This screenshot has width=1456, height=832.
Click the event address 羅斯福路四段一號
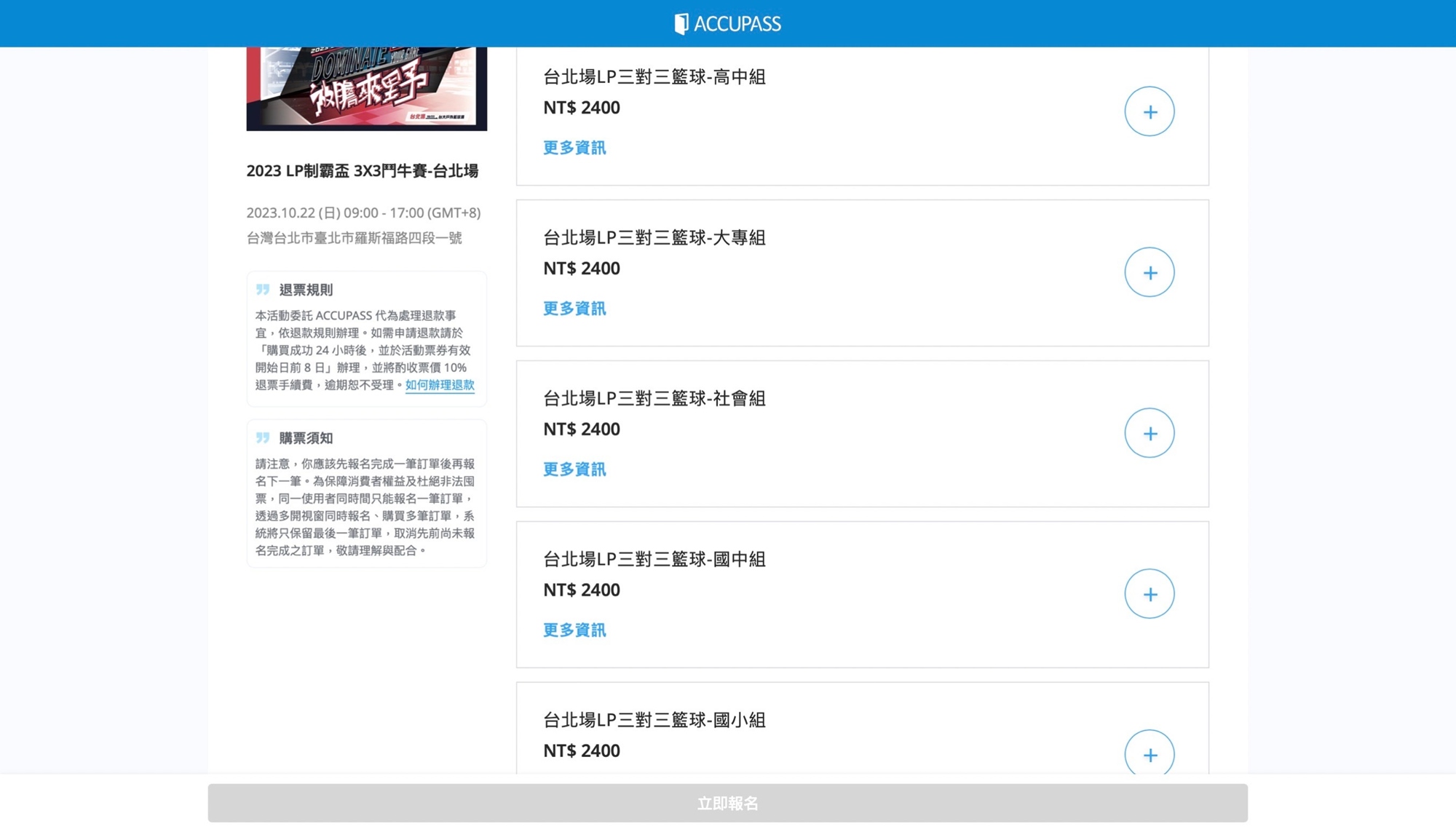(x=354, y=238)
